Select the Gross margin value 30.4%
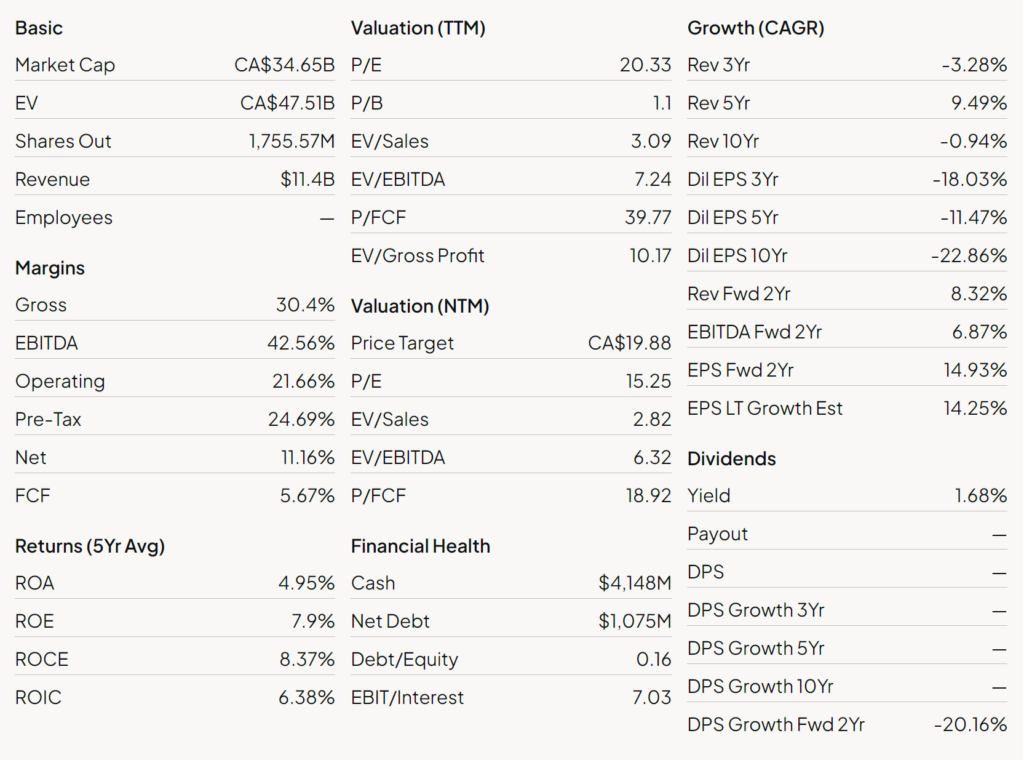The image size is (1024, 760). pos(305,305)
